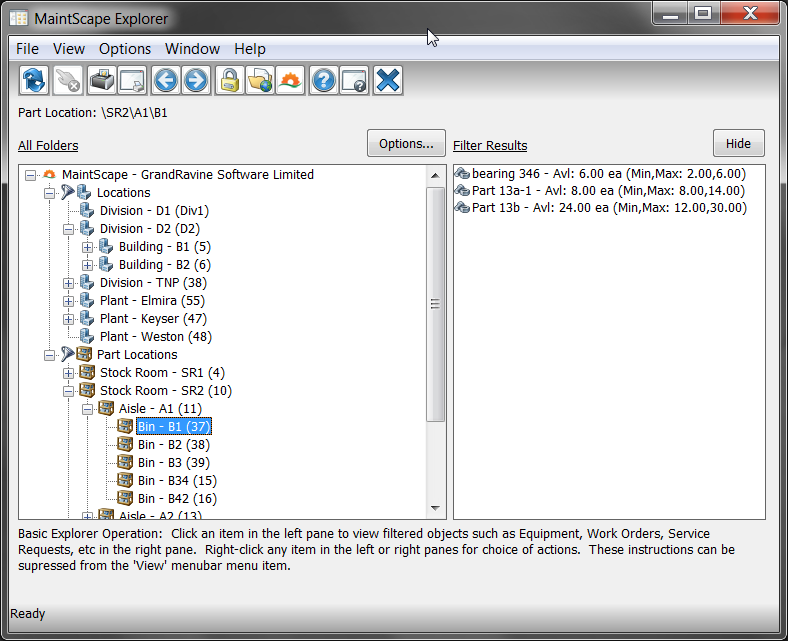Open Help with the question mark icon
Viewport: 788px width, 641px height.
tap(324, 80)
